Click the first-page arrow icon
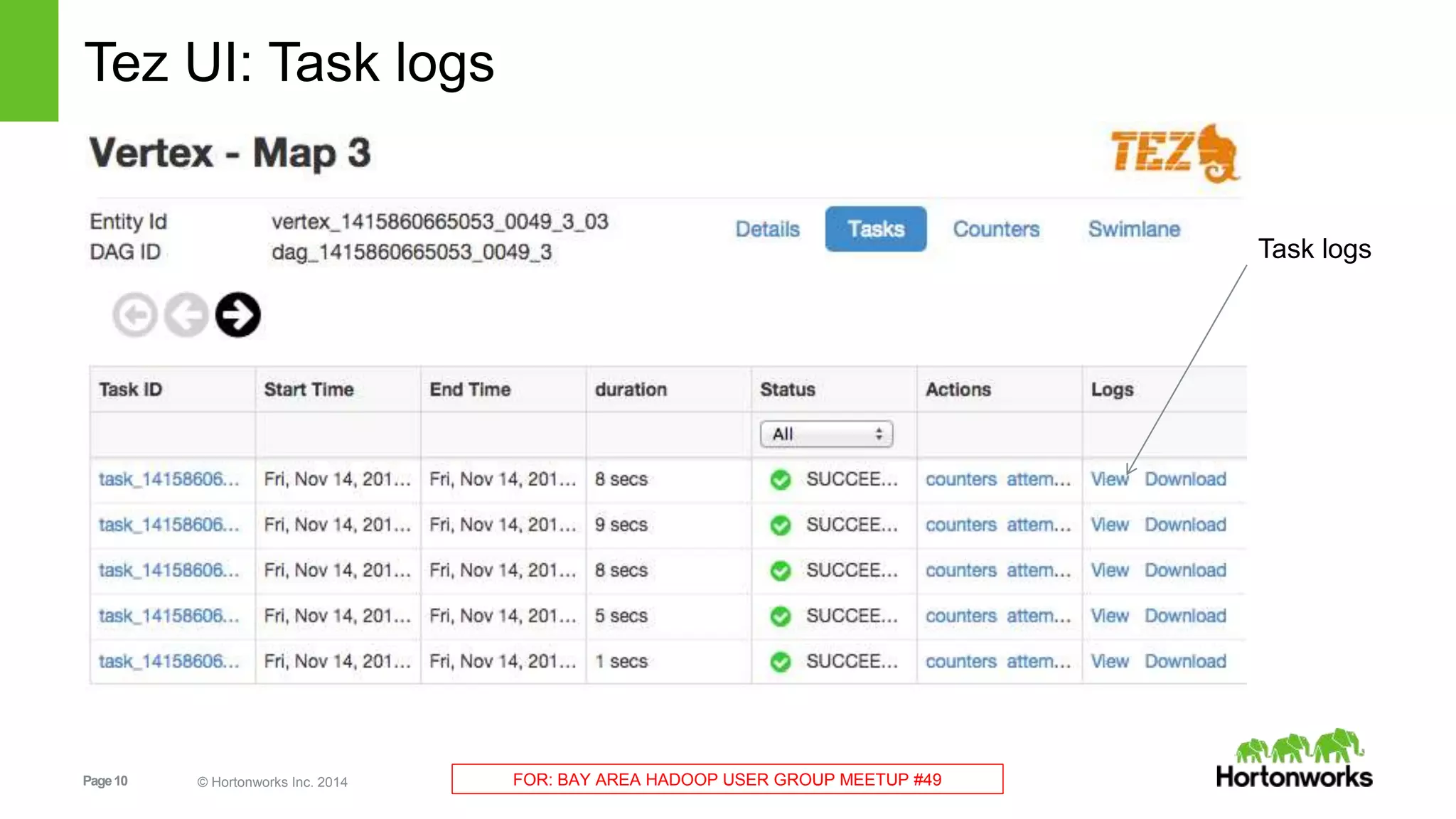This screenshot has height=819, width=1456. click(134, 315)
